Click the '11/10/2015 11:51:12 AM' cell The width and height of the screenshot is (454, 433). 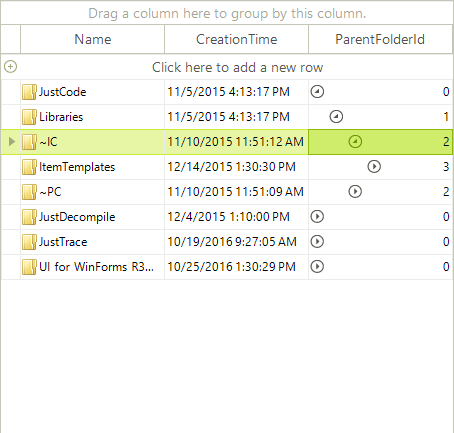click(236, 142)
